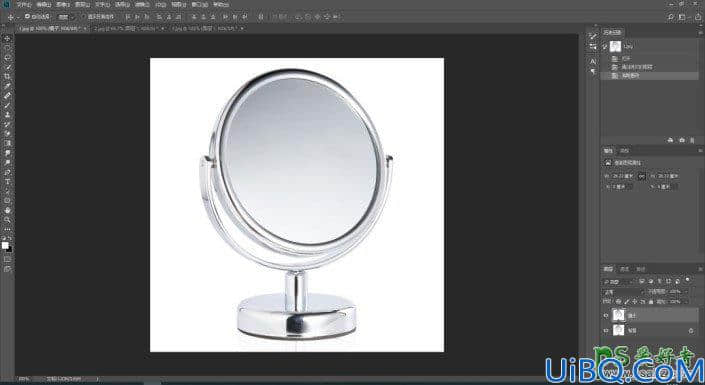Select the Lasso tool
This screenshot has width=705, height=385.
pyautogui.click(x=8, y=58)
